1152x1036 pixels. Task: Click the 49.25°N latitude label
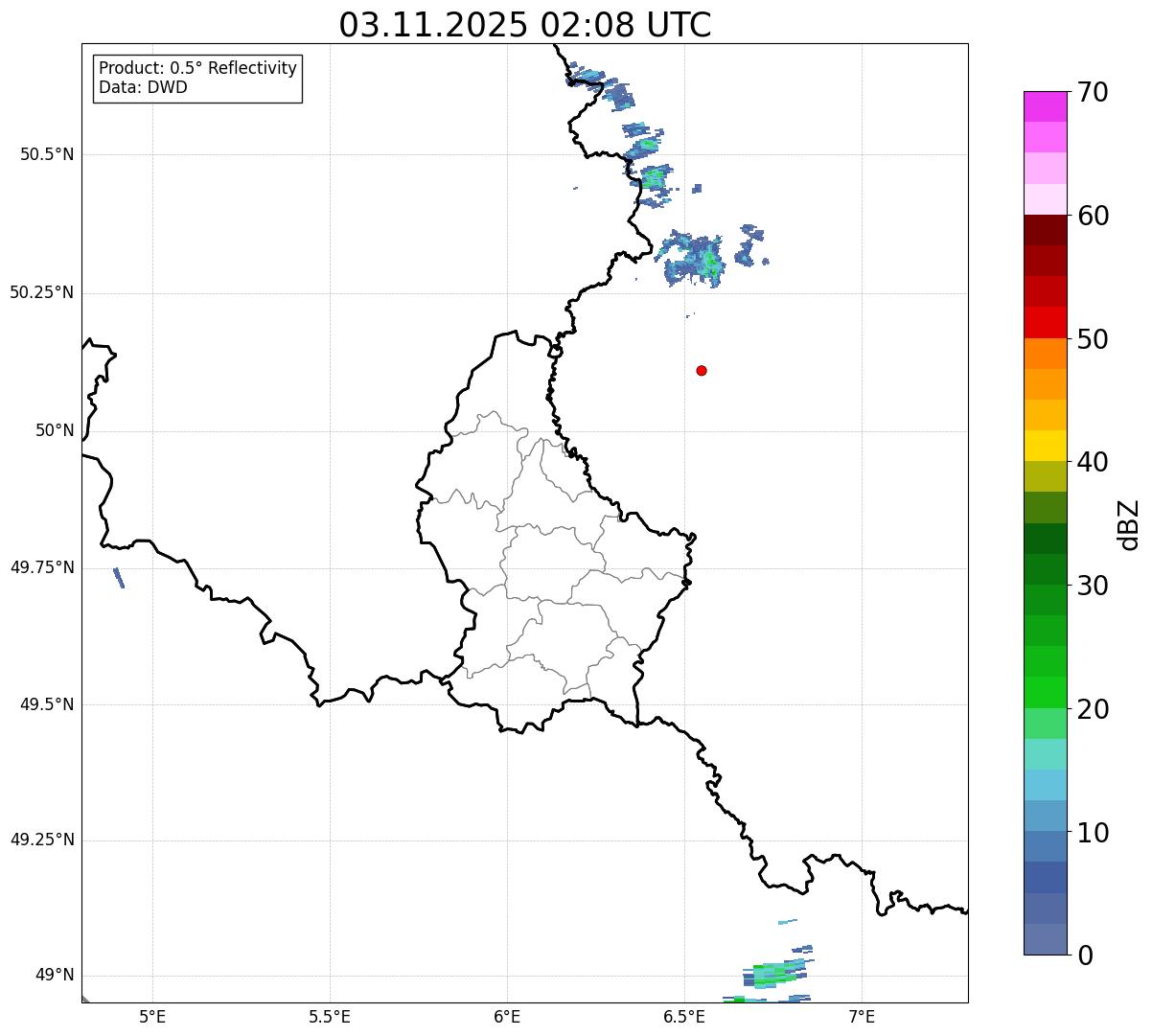[42, 840]
